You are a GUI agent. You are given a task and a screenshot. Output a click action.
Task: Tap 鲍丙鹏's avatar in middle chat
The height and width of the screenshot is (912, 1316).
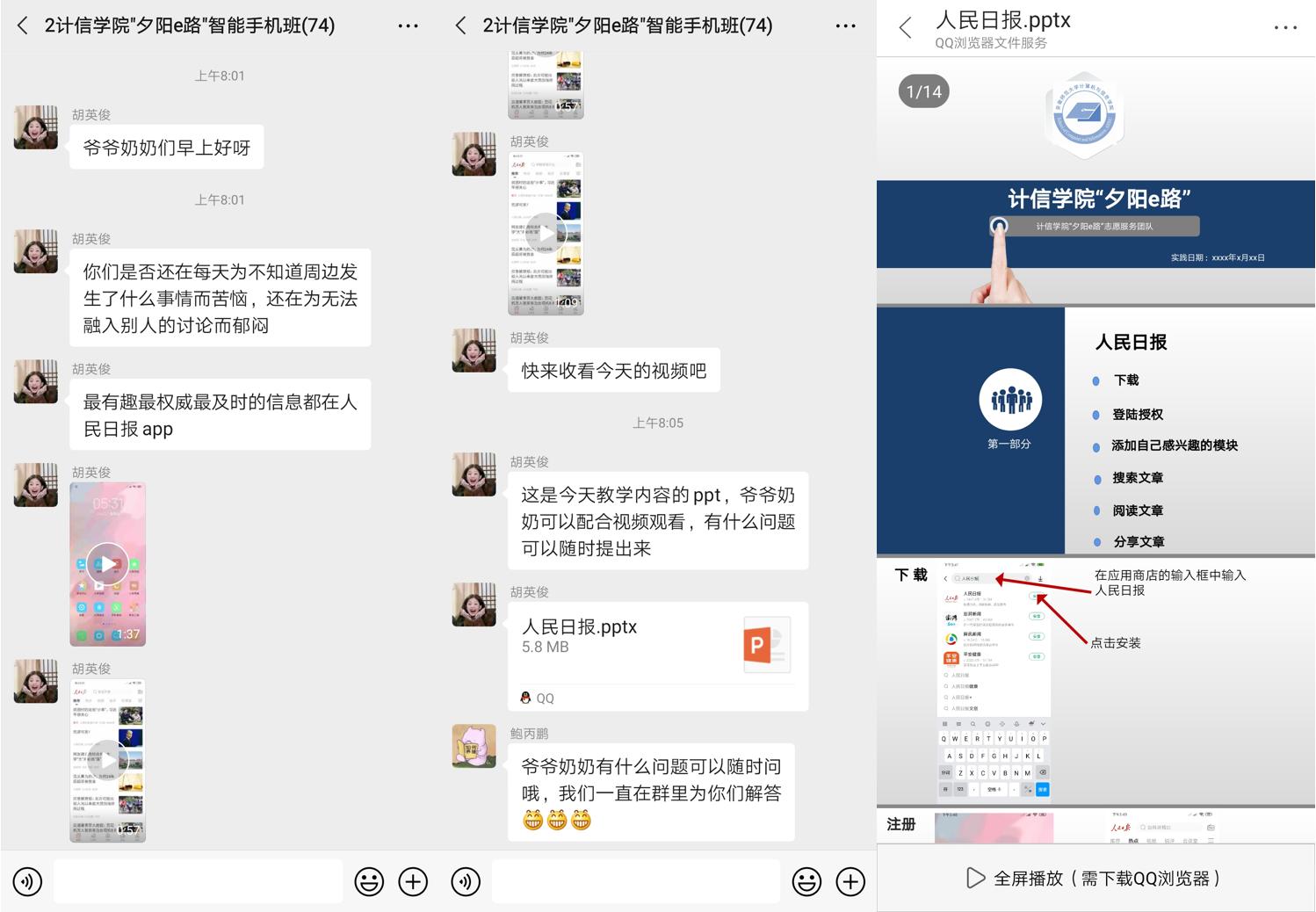coord(474,746)
